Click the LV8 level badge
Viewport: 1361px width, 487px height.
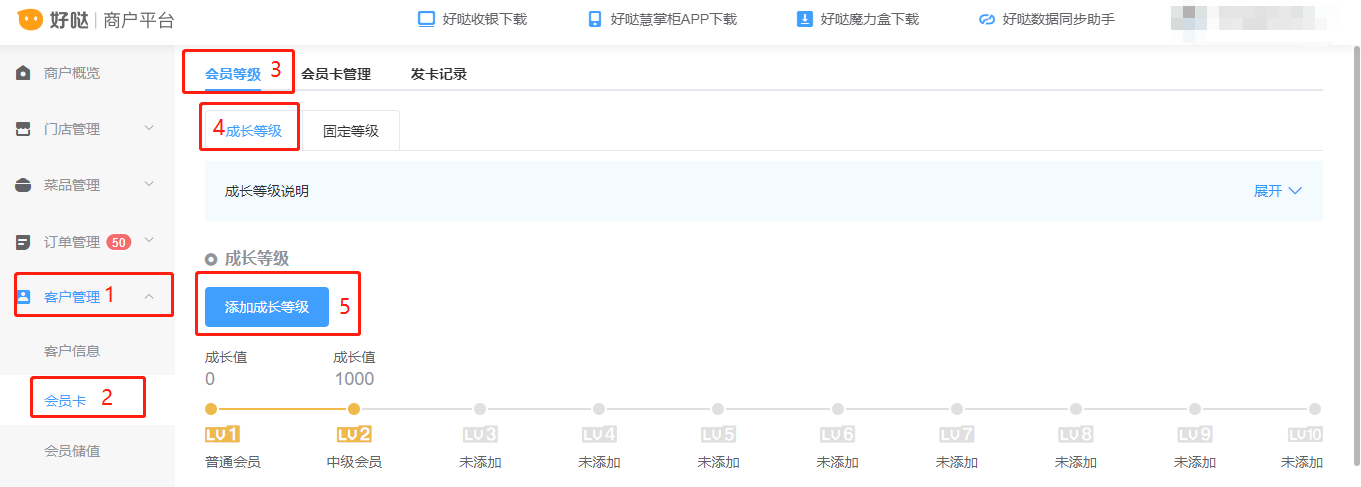coord(1076,434)
